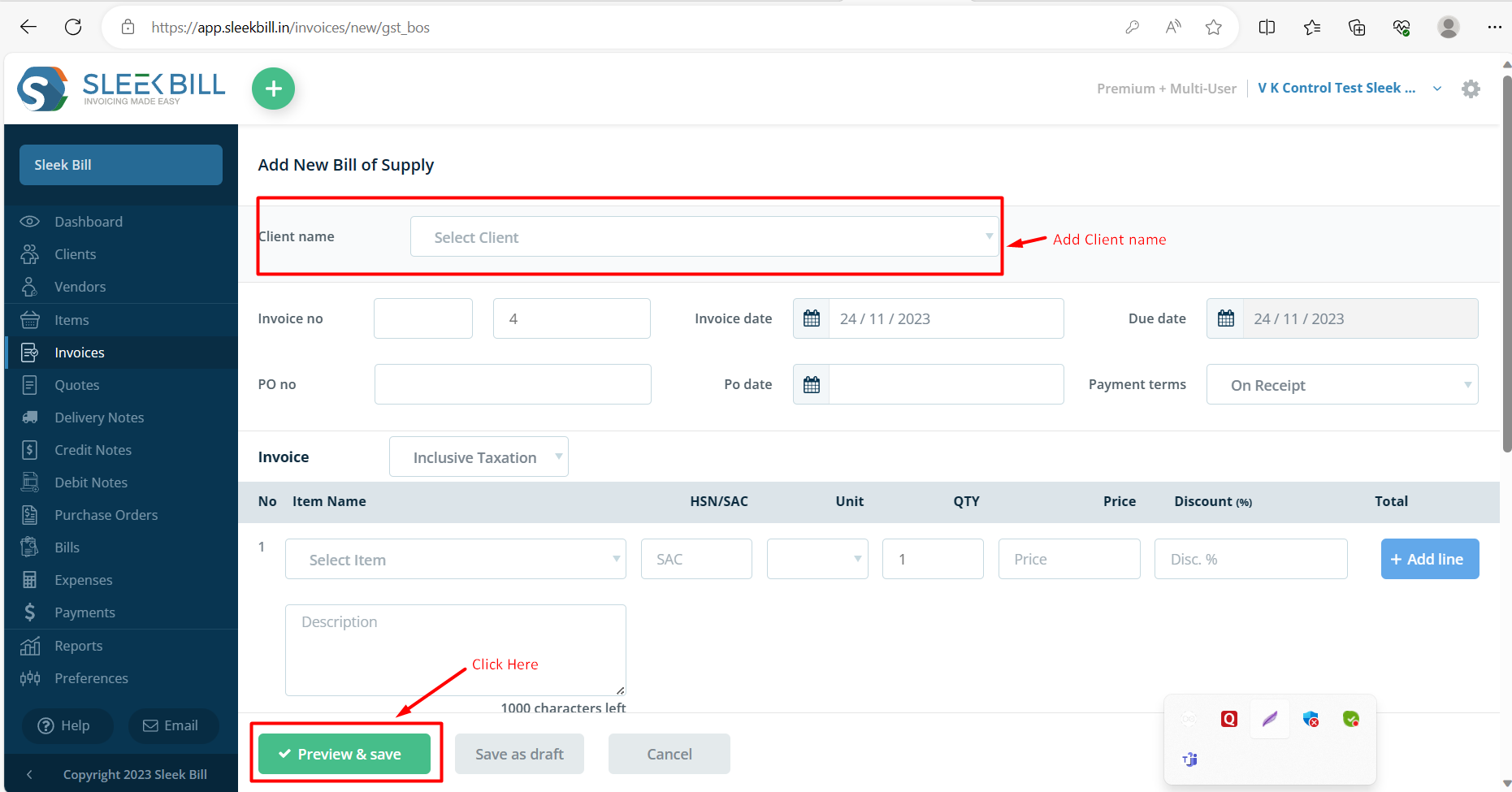
Task: Click the Payments dollar sign icon
Action: [30, 612]
